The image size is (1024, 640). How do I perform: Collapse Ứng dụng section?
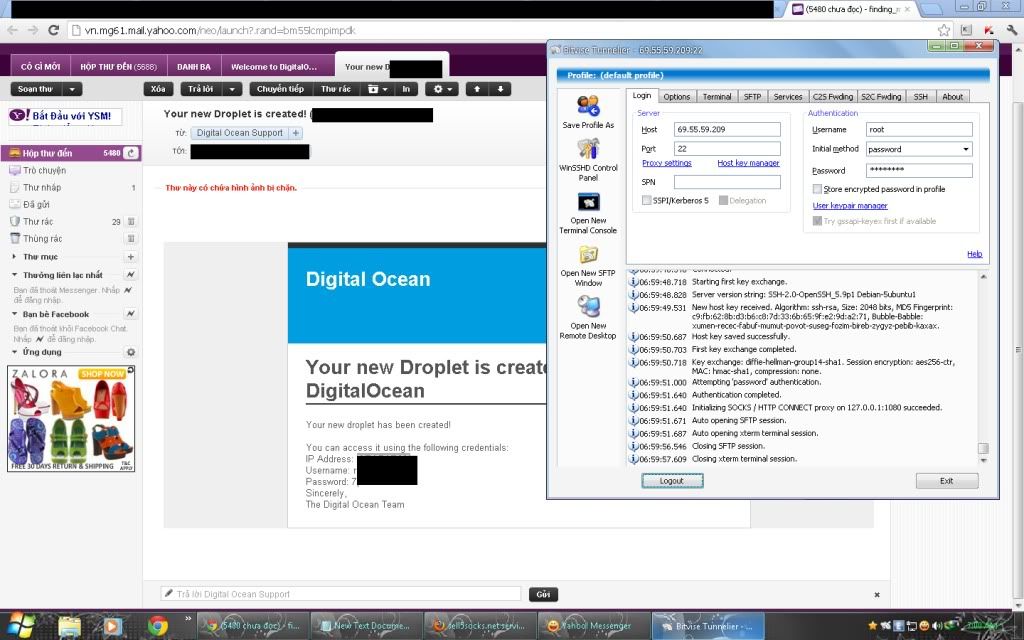[14, 352]
